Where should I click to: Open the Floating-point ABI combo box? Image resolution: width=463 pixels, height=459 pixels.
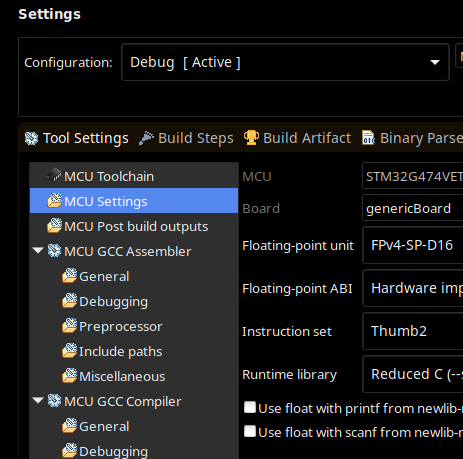413,288
